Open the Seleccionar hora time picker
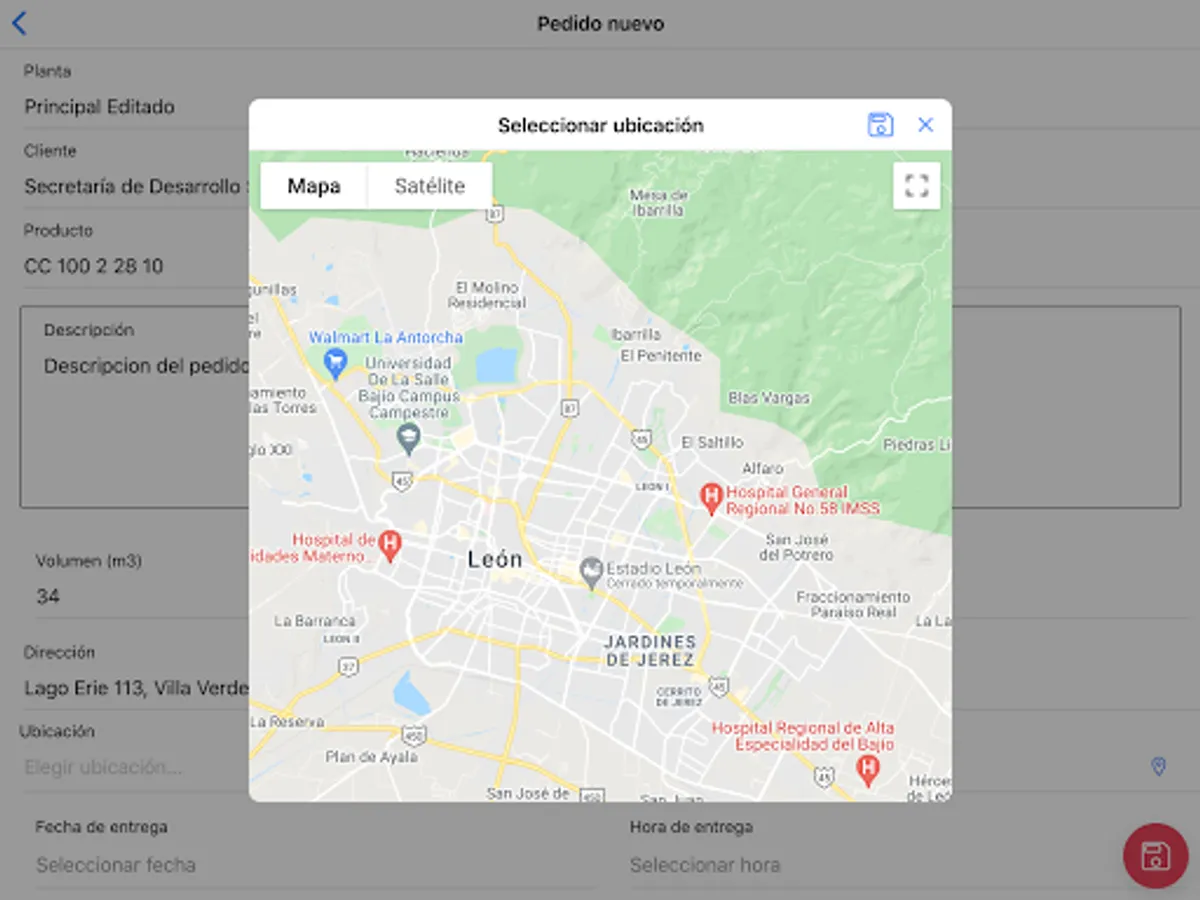 [x=870, y=865]
